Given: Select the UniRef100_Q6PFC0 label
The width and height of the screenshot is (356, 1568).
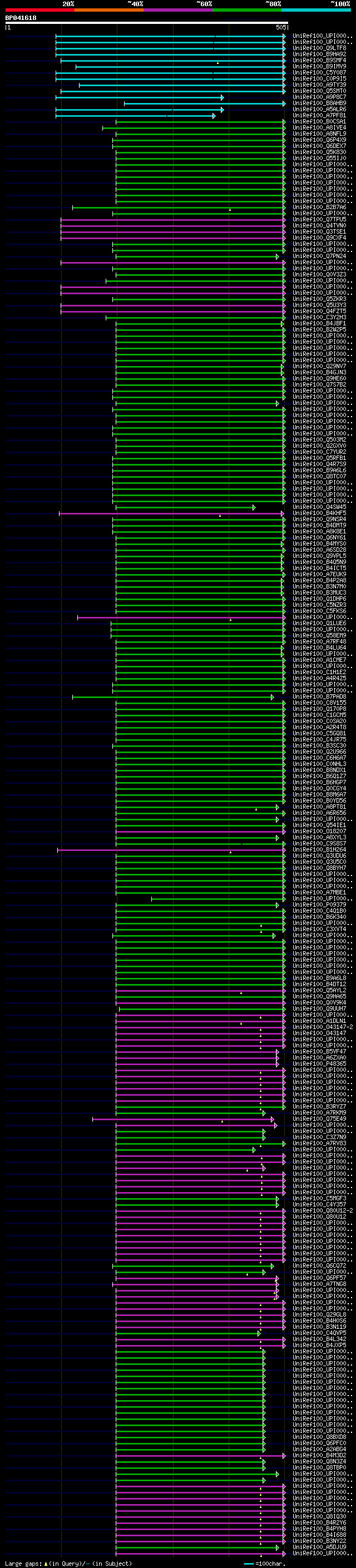Looking at the screenshot, I should coord(319,1443).
